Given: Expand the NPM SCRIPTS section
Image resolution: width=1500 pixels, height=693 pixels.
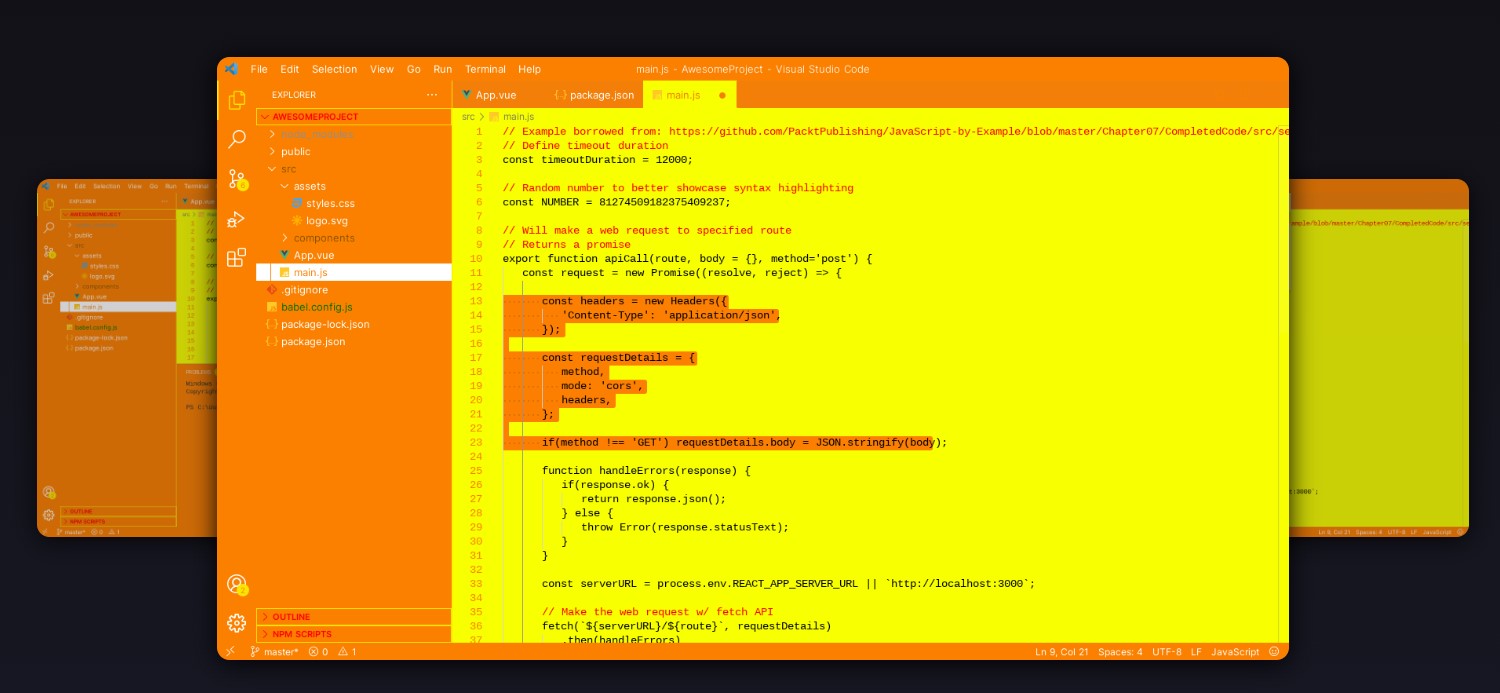Looking at the screenshot, I should coord(354,634).
